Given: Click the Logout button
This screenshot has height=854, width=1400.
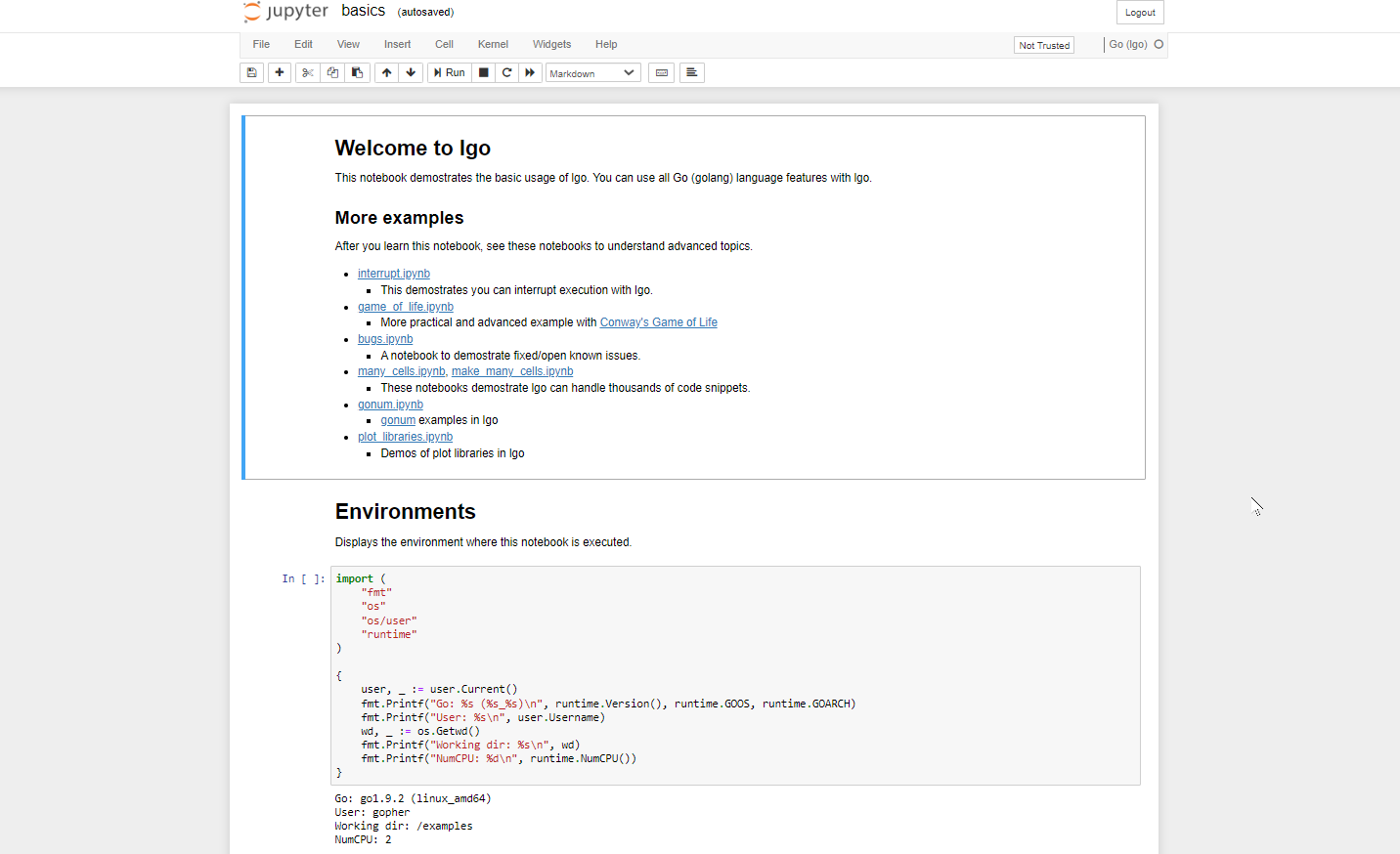Looking at the screenshot, I should pos(1140,13).
